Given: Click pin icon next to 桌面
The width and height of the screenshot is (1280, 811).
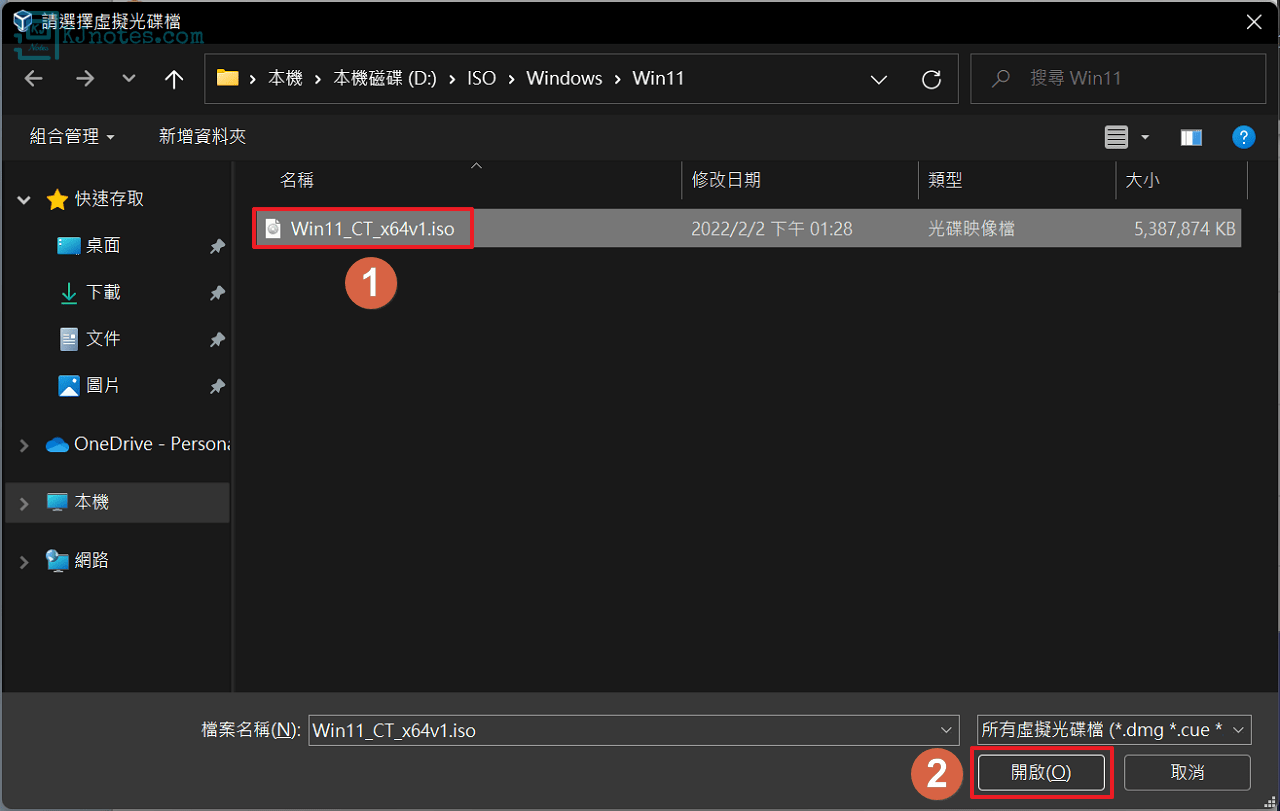Looking at the screenshot, I should [217, 246].
